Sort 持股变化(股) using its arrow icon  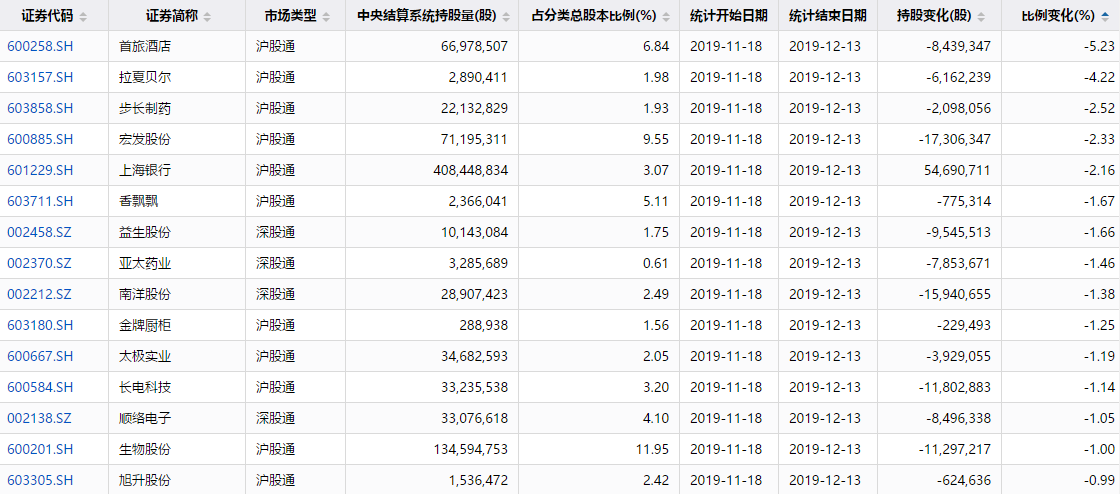(979, 16)
